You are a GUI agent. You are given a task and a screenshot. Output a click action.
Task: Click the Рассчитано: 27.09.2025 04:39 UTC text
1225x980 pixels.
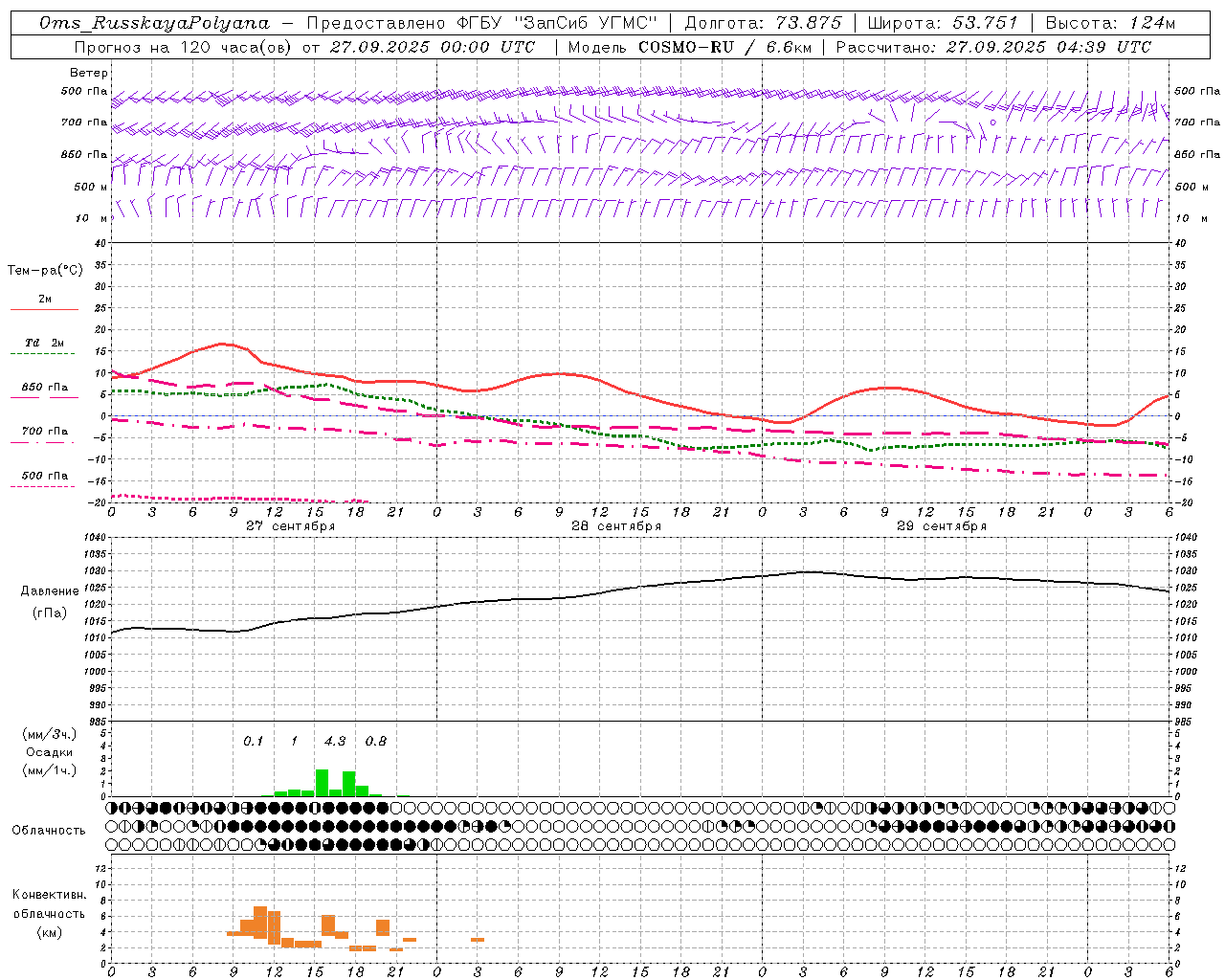[x=993, y=47]
